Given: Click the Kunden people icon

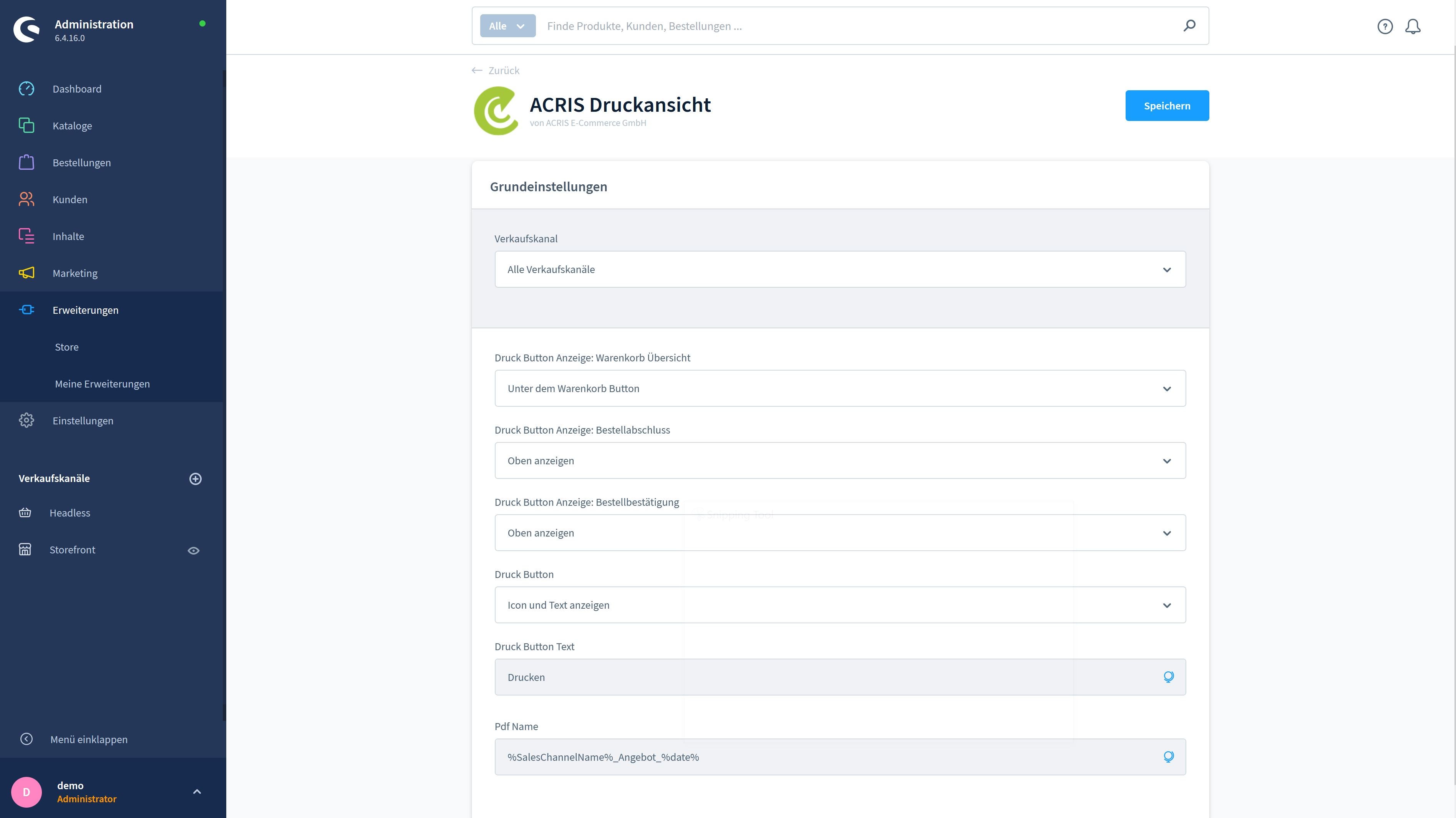Looking at the screenshot, I should pyautogui.click(x=26, y=199).
